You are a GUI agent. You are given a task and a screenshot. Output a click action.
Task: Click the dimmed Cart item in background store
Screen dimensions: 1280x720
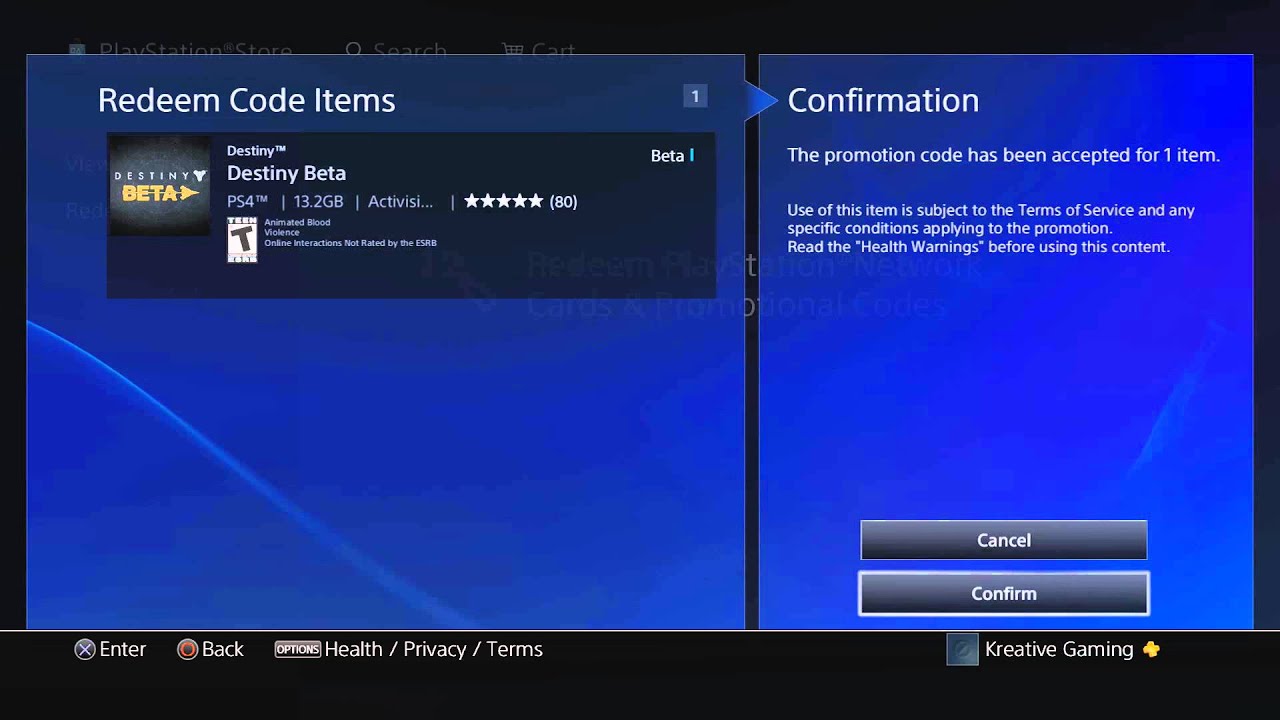click(x=538, y=50)
